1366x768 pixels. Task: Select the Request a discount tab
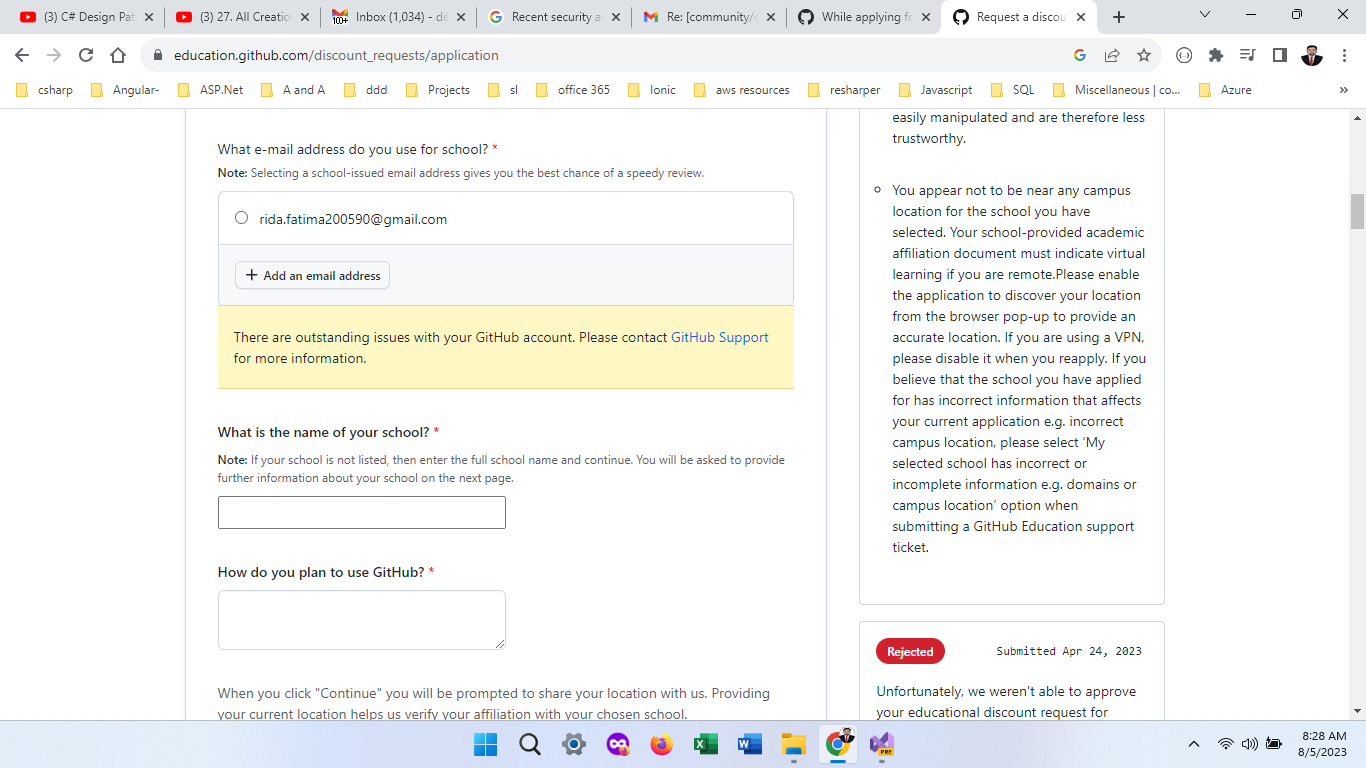[1019, 16]
